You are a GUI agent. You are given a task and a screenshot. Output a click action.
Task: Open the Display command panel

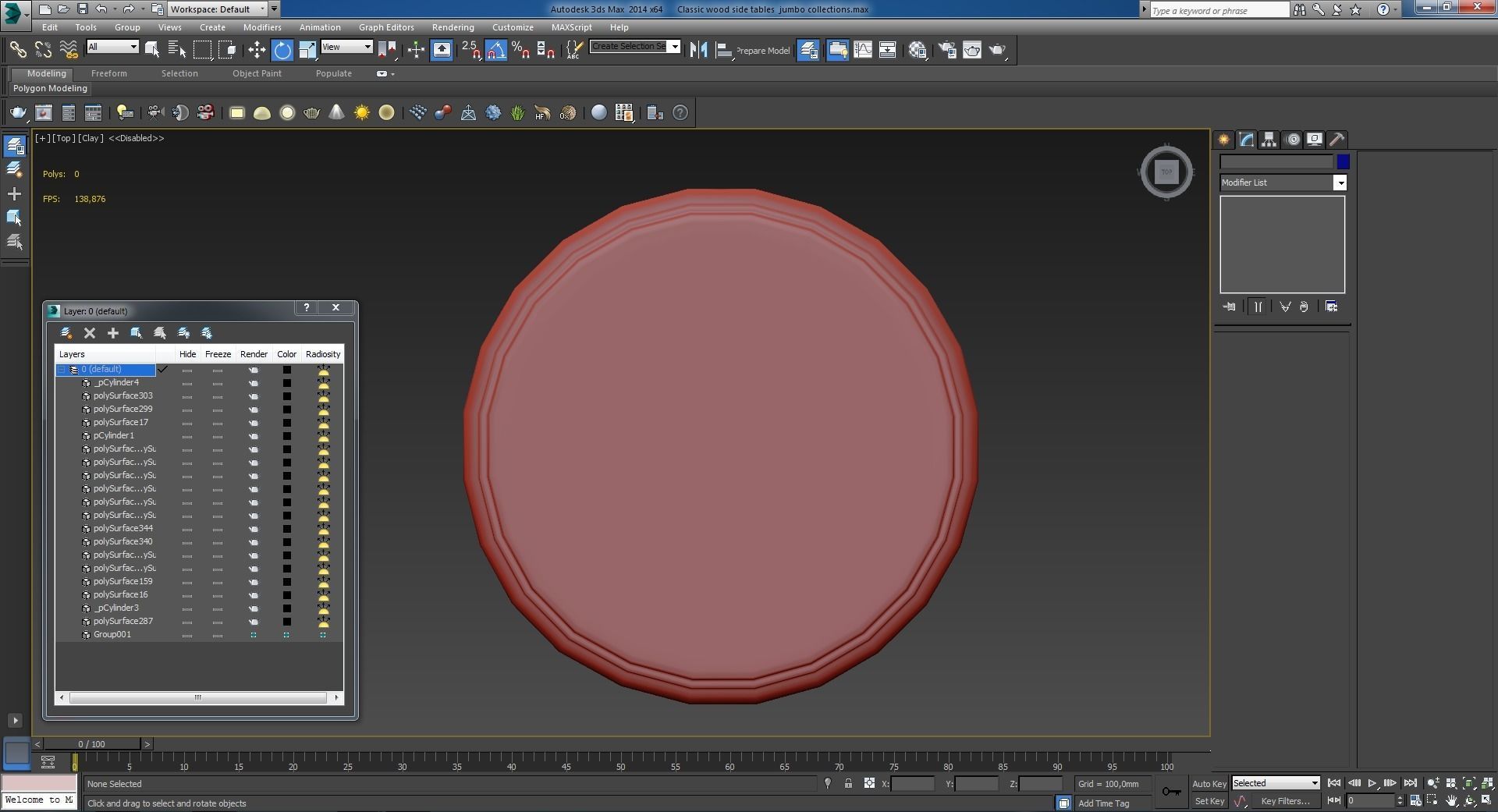[1315, 140]
